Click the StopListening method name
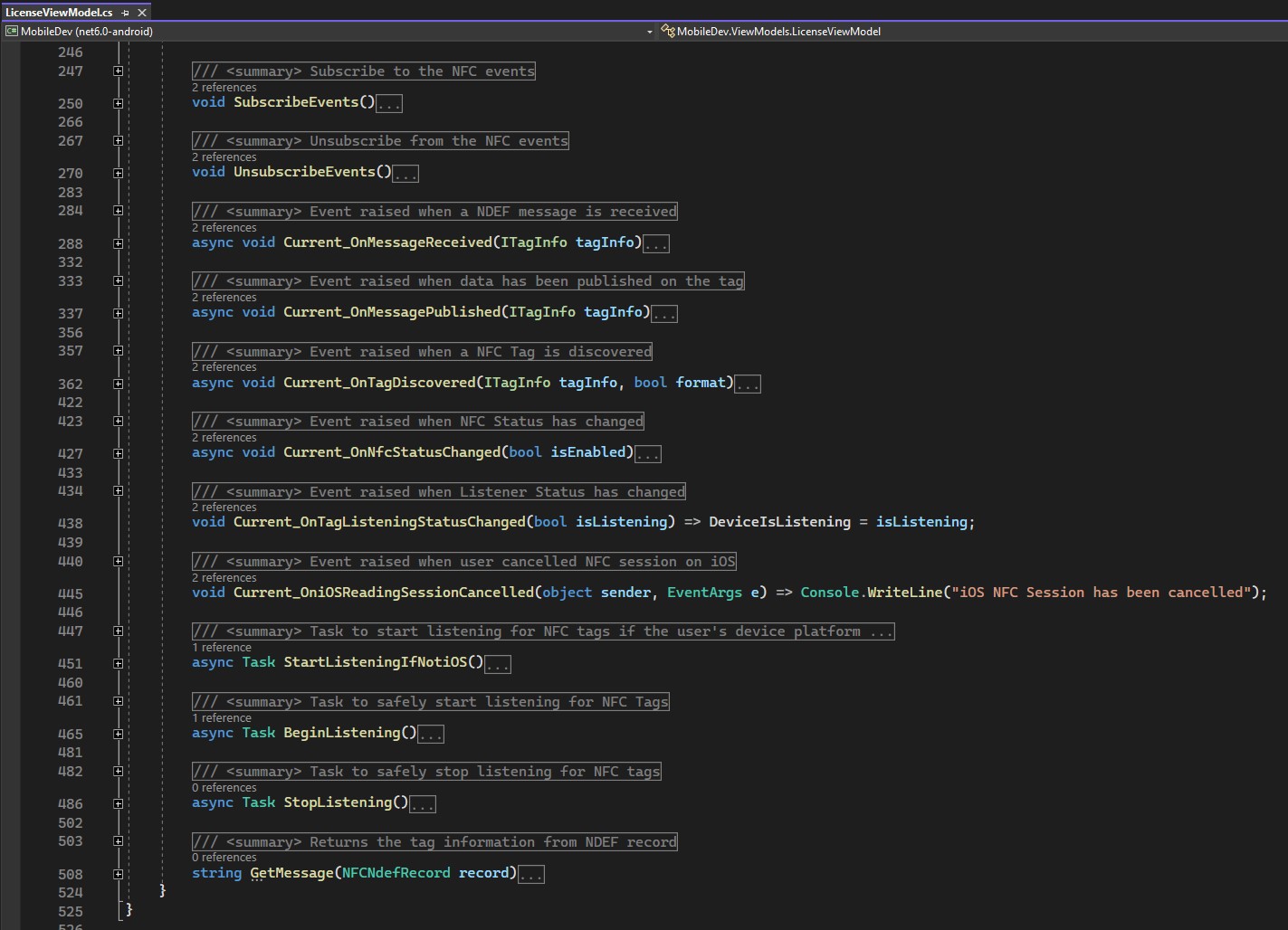The height and width of the screenshot is (930, 1288). pos(338,802)
